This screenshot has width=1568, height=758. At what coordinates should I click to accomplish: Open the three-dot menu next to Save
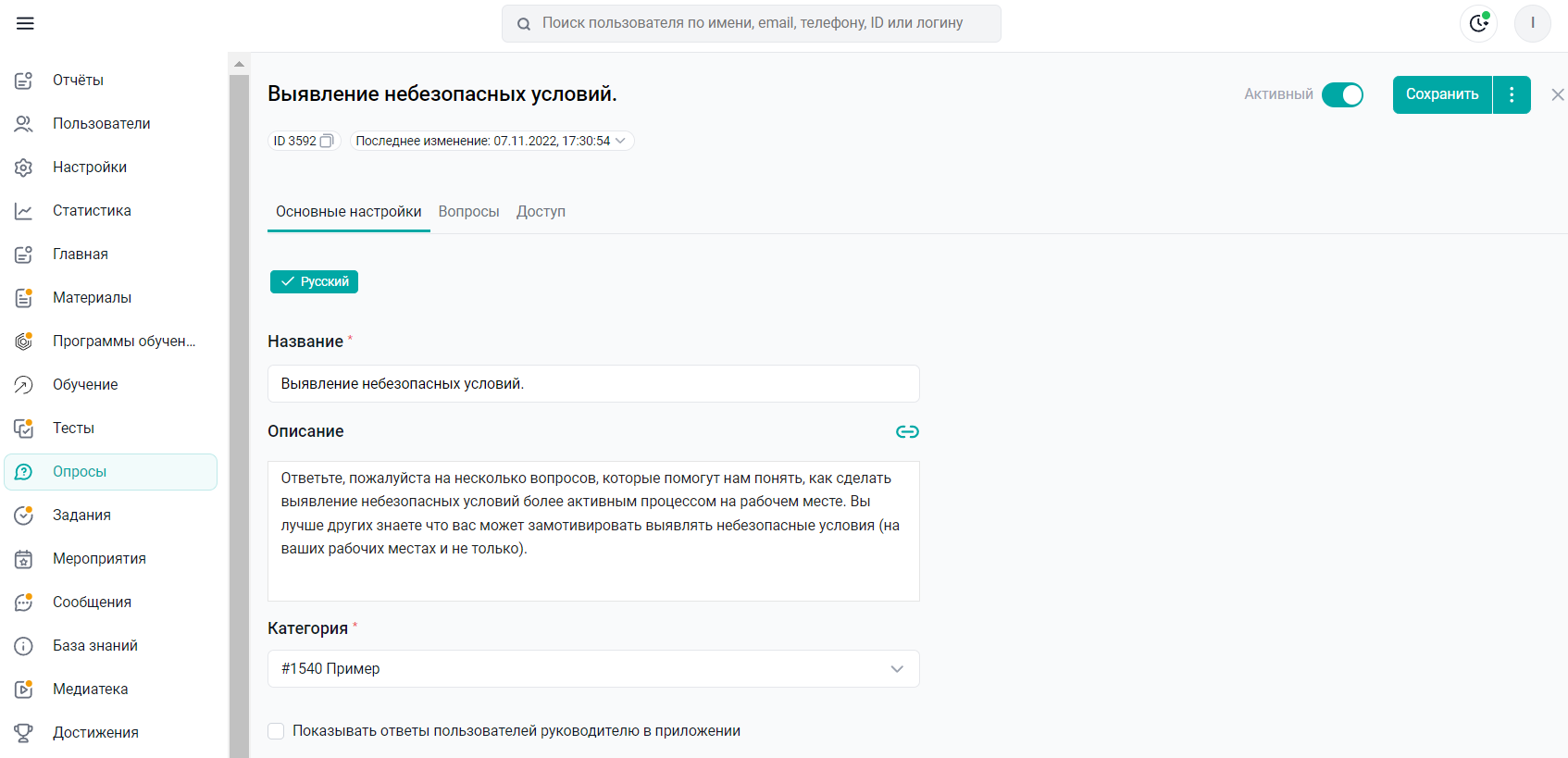tap(1512, 94)
